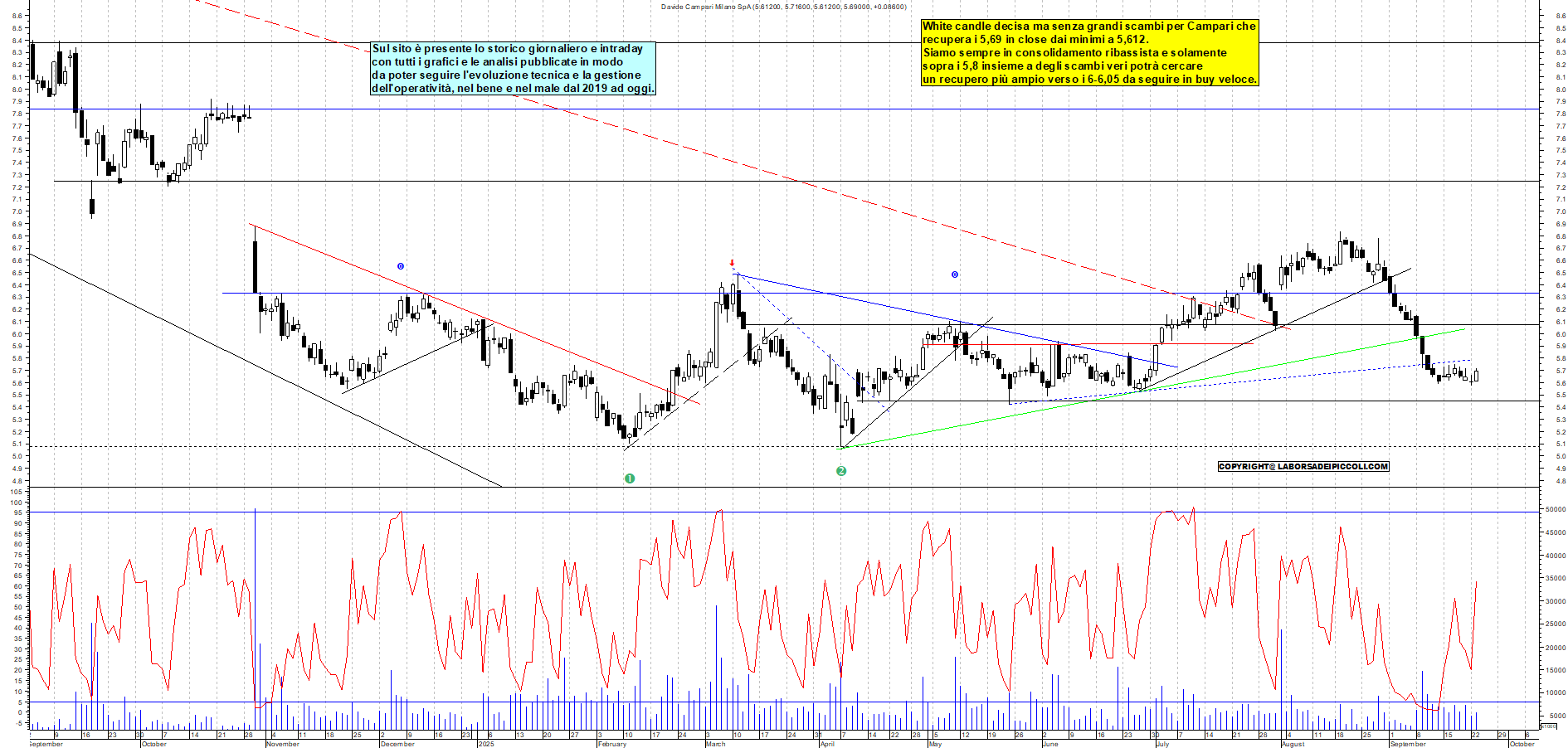
Task: Select green circle marker number 2
Action: tap(841, 471)
